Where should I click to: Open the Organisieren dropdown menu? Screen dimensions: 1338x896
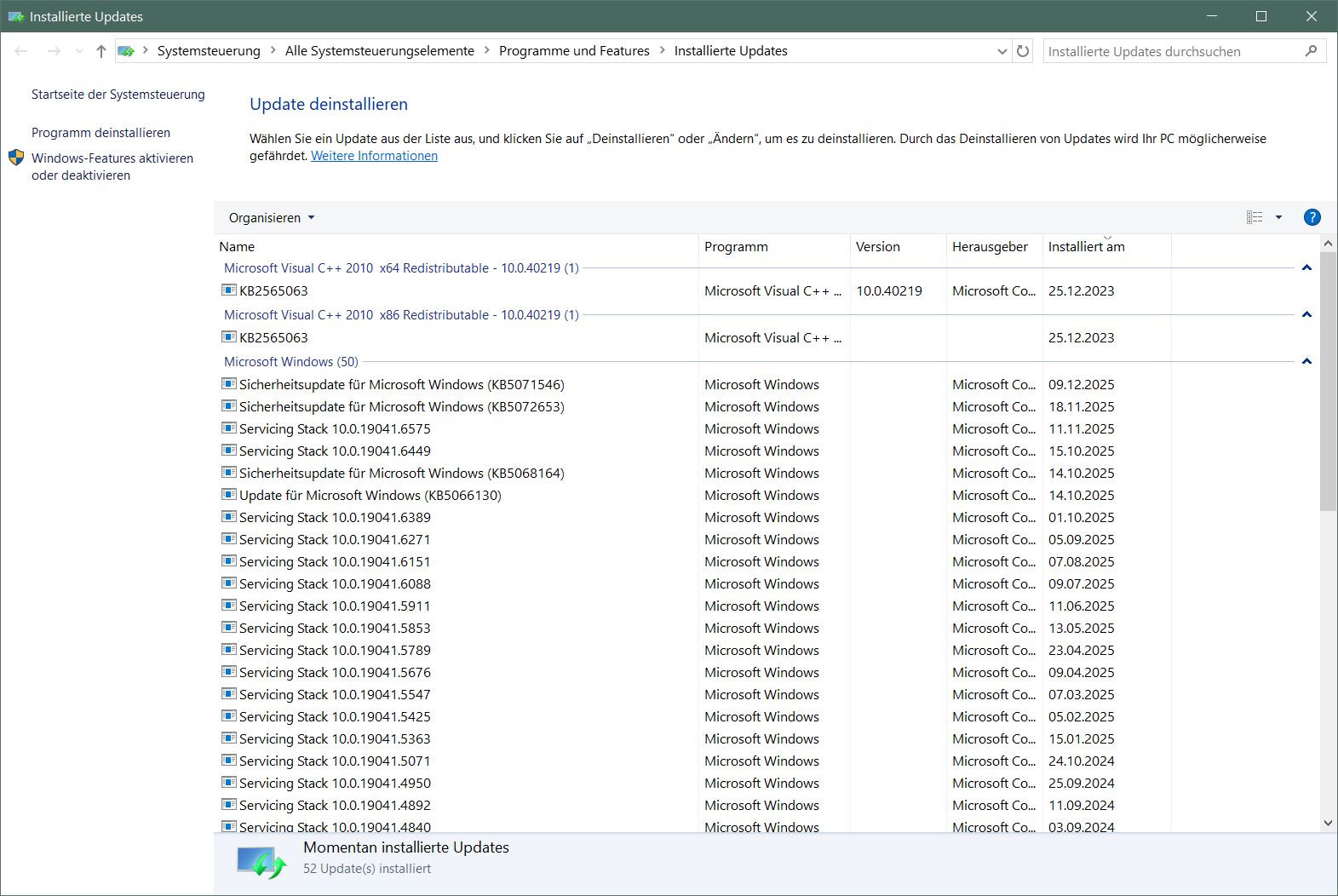(x=272, y=217)
